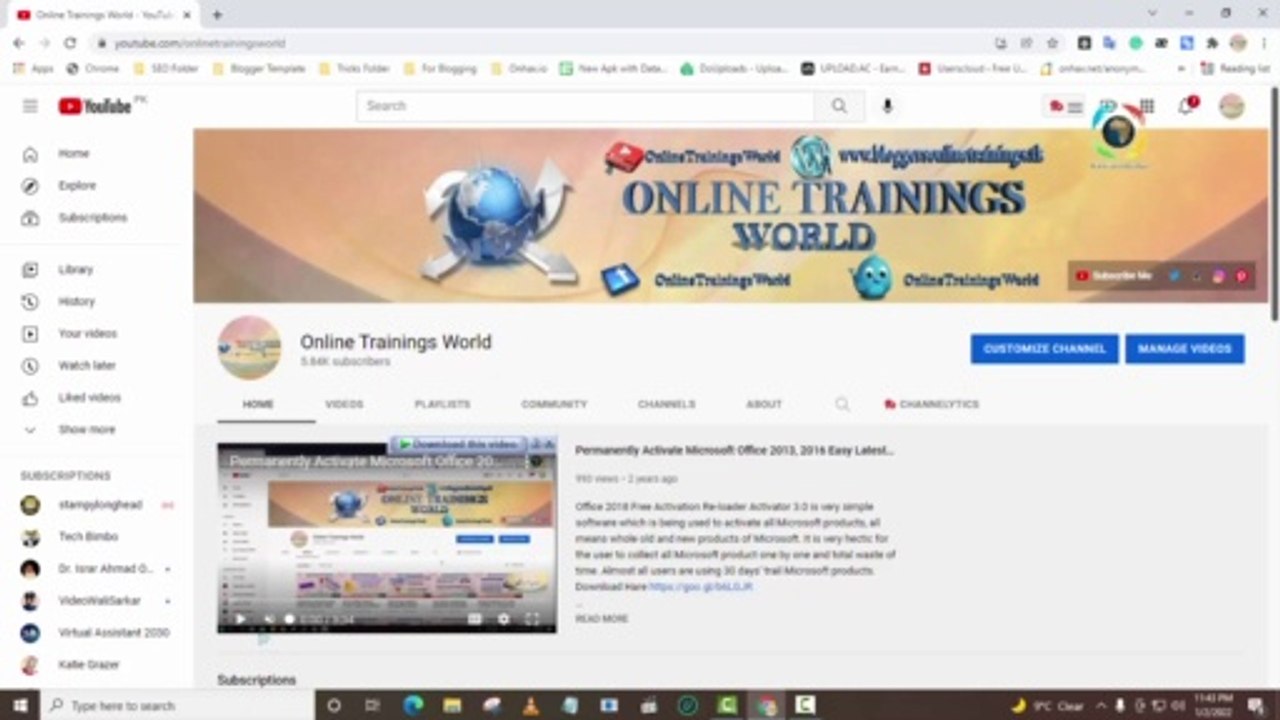
Task: Bookmark this page with the star
Action: (1052, 43)
